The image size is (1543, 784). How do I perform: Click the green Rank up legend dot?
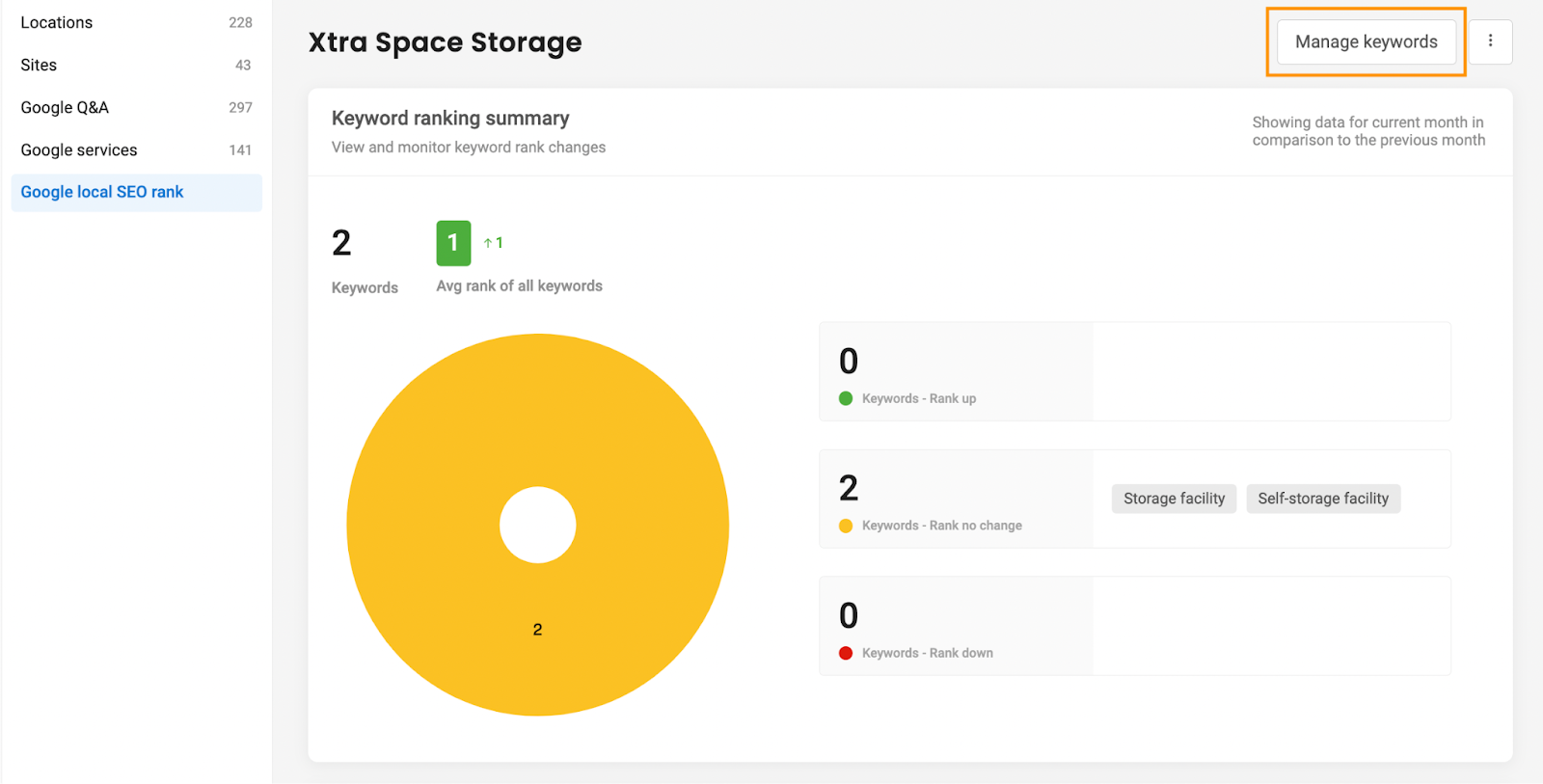[x=846, y=398]
